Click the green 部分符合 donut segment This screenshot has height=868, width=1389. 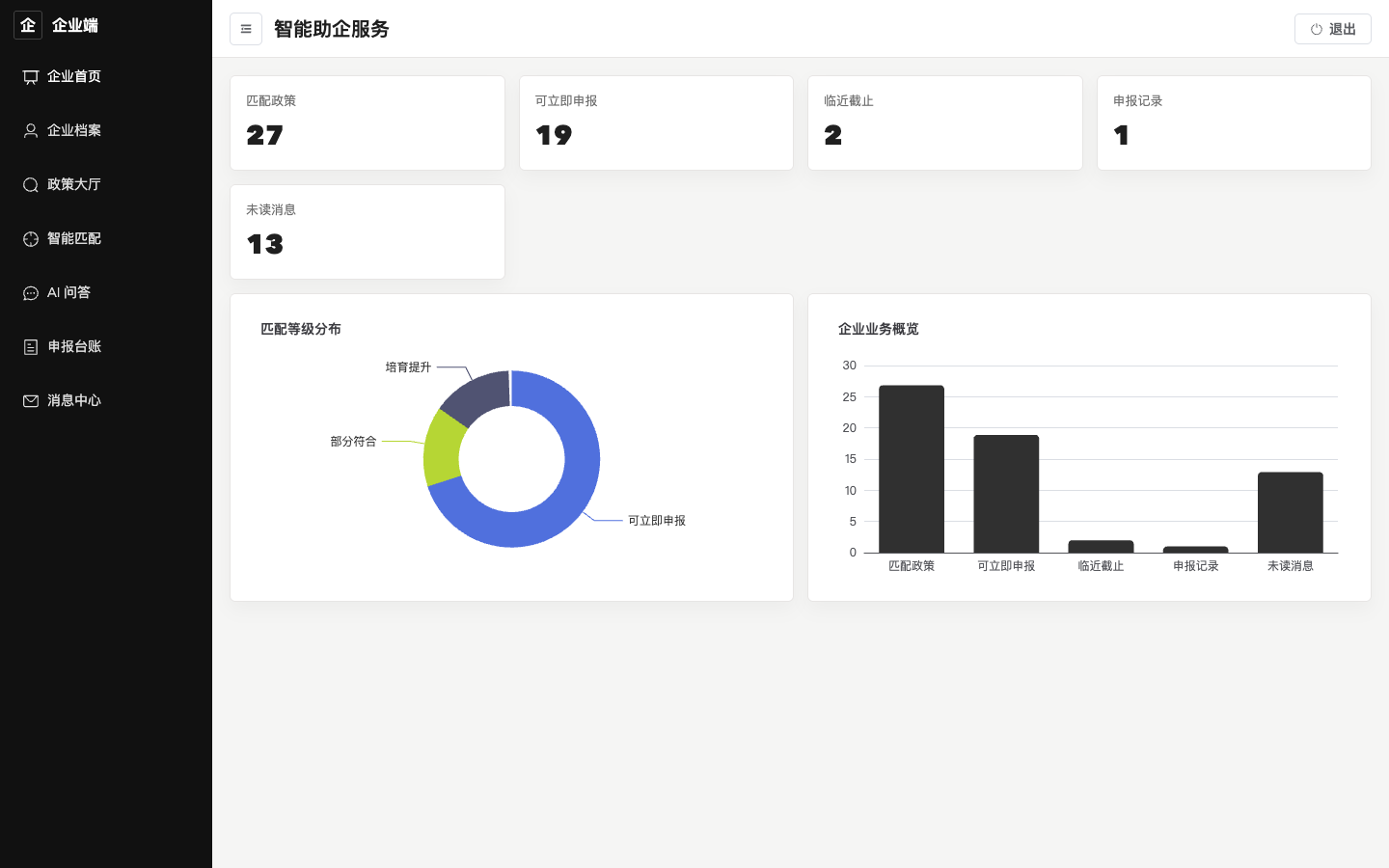[443, 448]
